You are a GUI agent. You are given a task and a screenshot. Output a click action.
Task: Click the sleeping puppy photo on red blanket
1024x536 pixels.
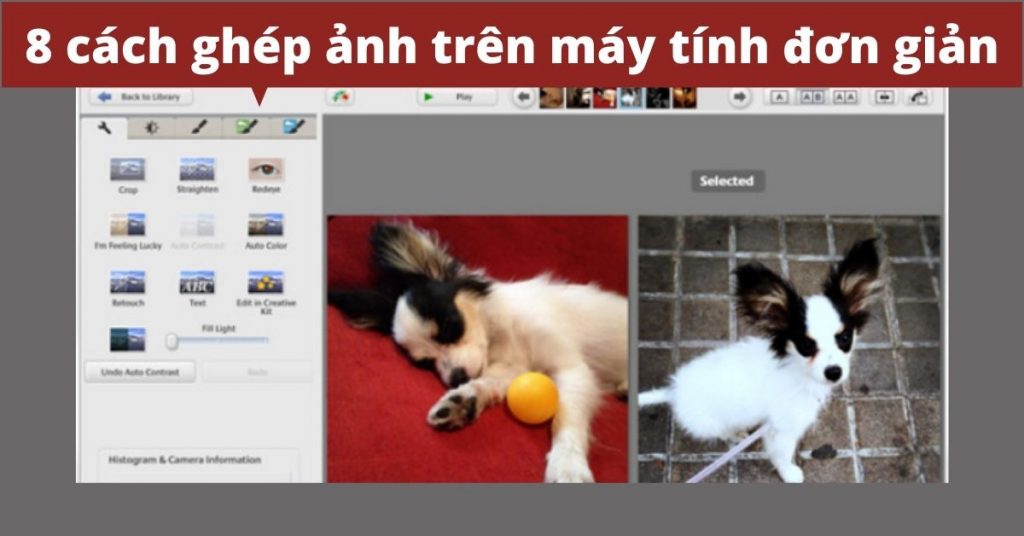click(x=477, y=349)
